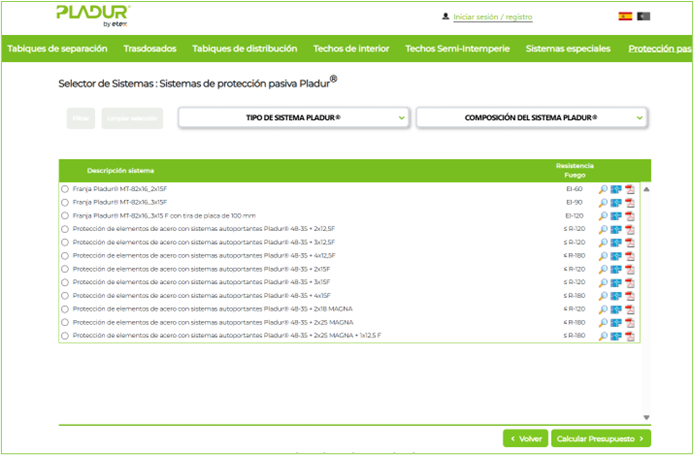Click the user icon beside Iniciar sesión

[x=444, y=17]
